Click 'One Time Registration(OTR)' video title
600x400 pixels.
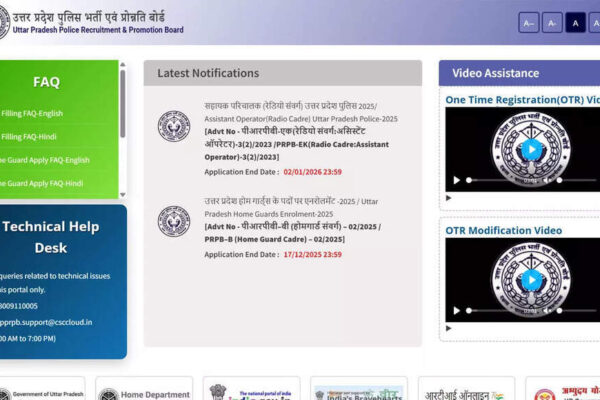point(522,100)
